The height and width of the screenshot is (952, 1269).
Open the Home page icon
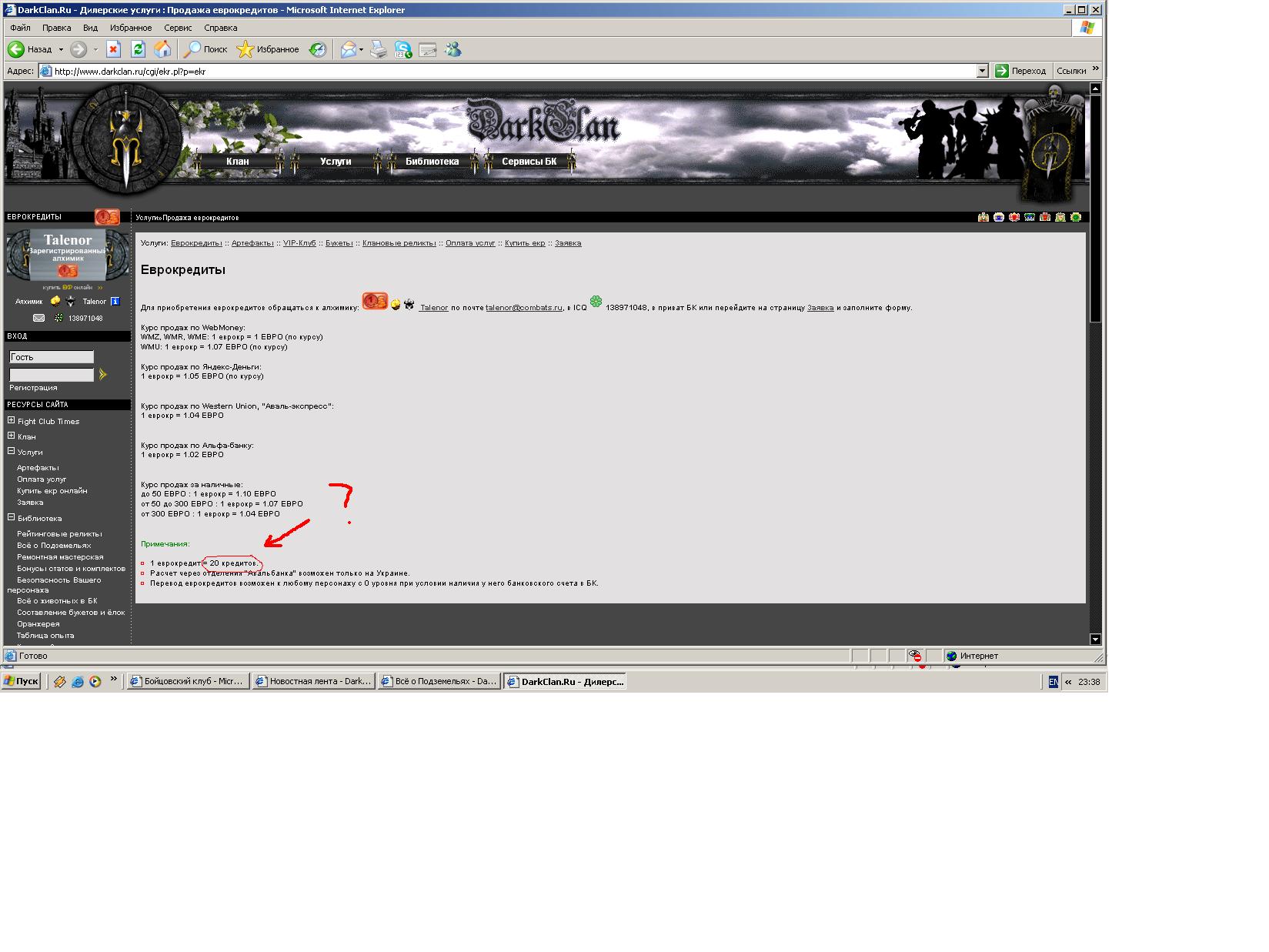coord(162,49)
